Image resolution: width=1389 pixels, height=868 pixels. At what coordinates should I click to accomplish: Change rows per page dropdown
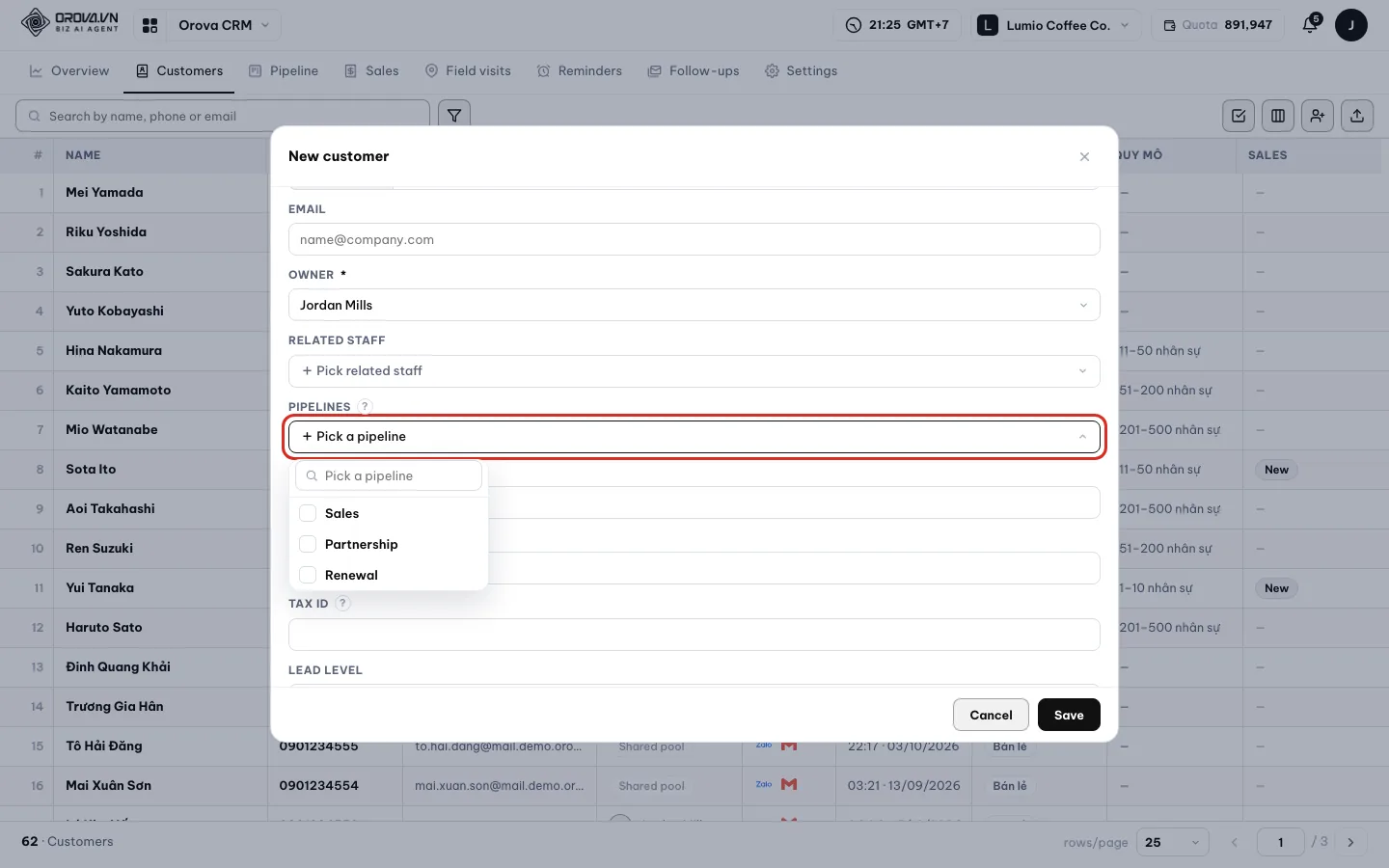[x=1172, y=842]
